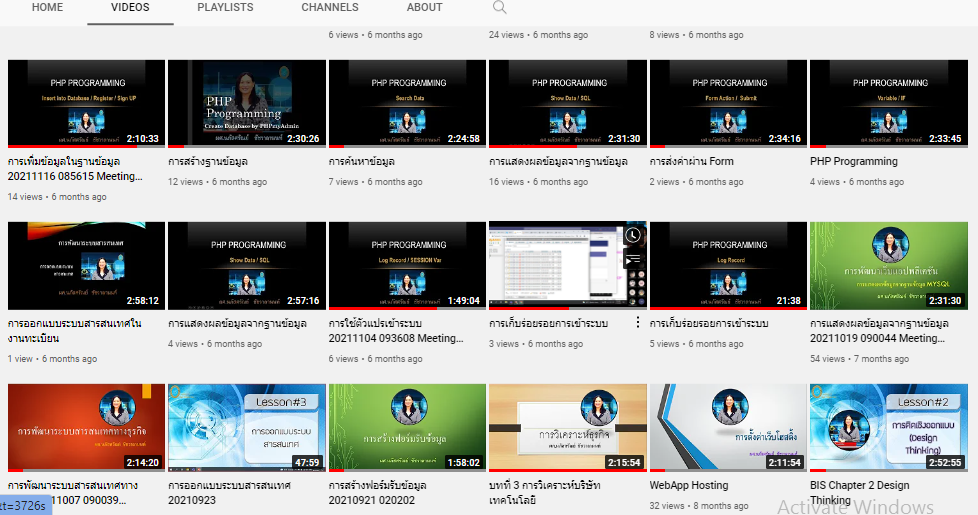This screenshot has width=978, height=515.
Task: Select the VIDEOS tab
Action: tap(130, 8)
